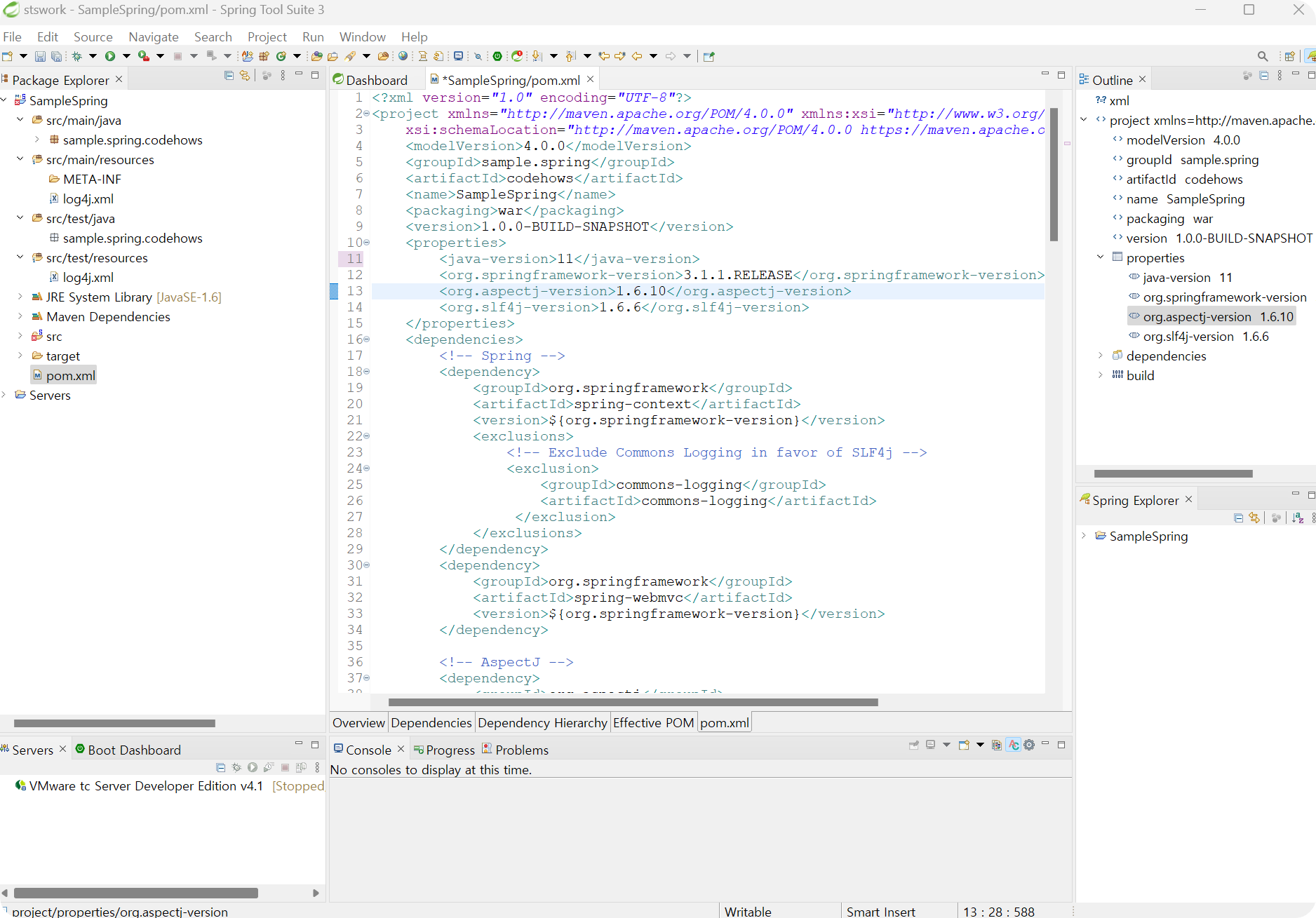Image resolution: width=1316 pixels, height=918 pixels.
Task: Minimize the editor area
Action: point(1045,74)
